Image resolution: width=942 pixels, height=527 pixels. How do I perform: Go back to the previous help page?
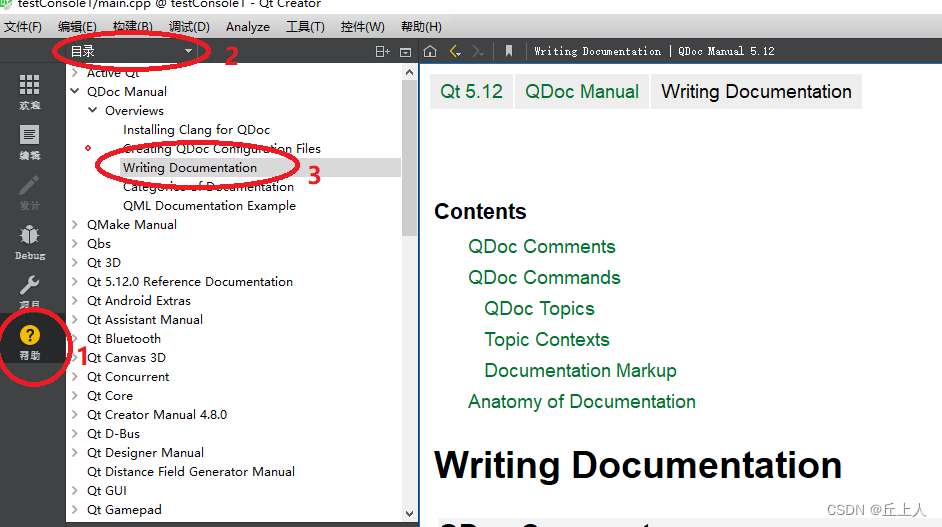pyautogui.click(x=455, y=52)
